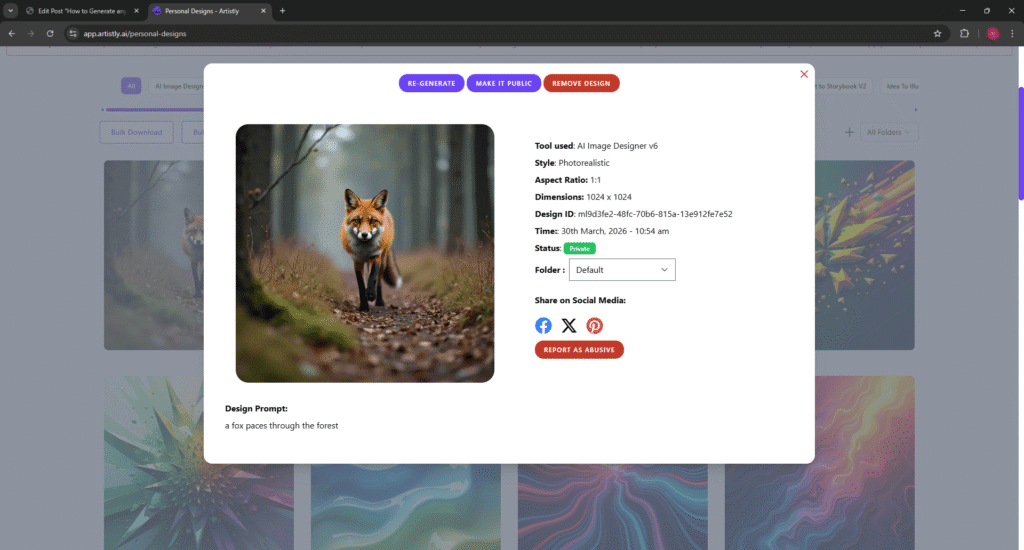Share the design on X (Twitter)

coord(569,325)
